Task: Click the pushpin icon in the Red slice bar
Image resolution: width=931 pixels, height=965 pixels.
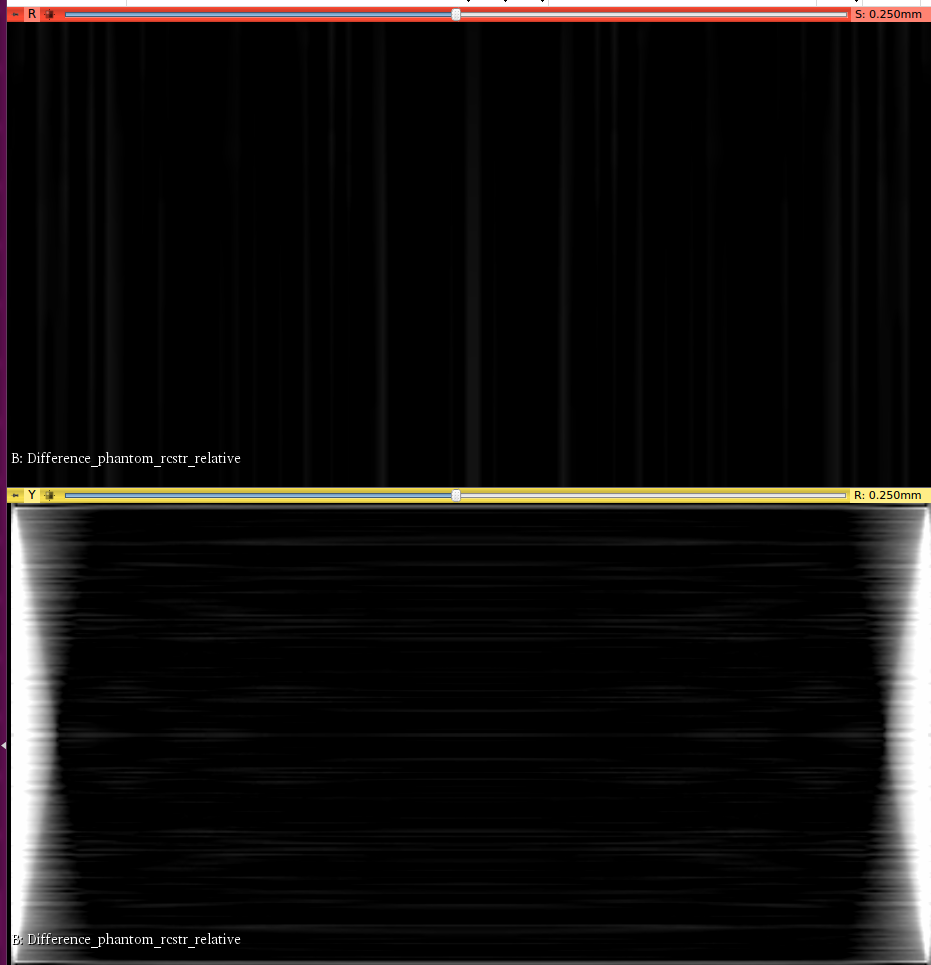Action: click(15, 14)
